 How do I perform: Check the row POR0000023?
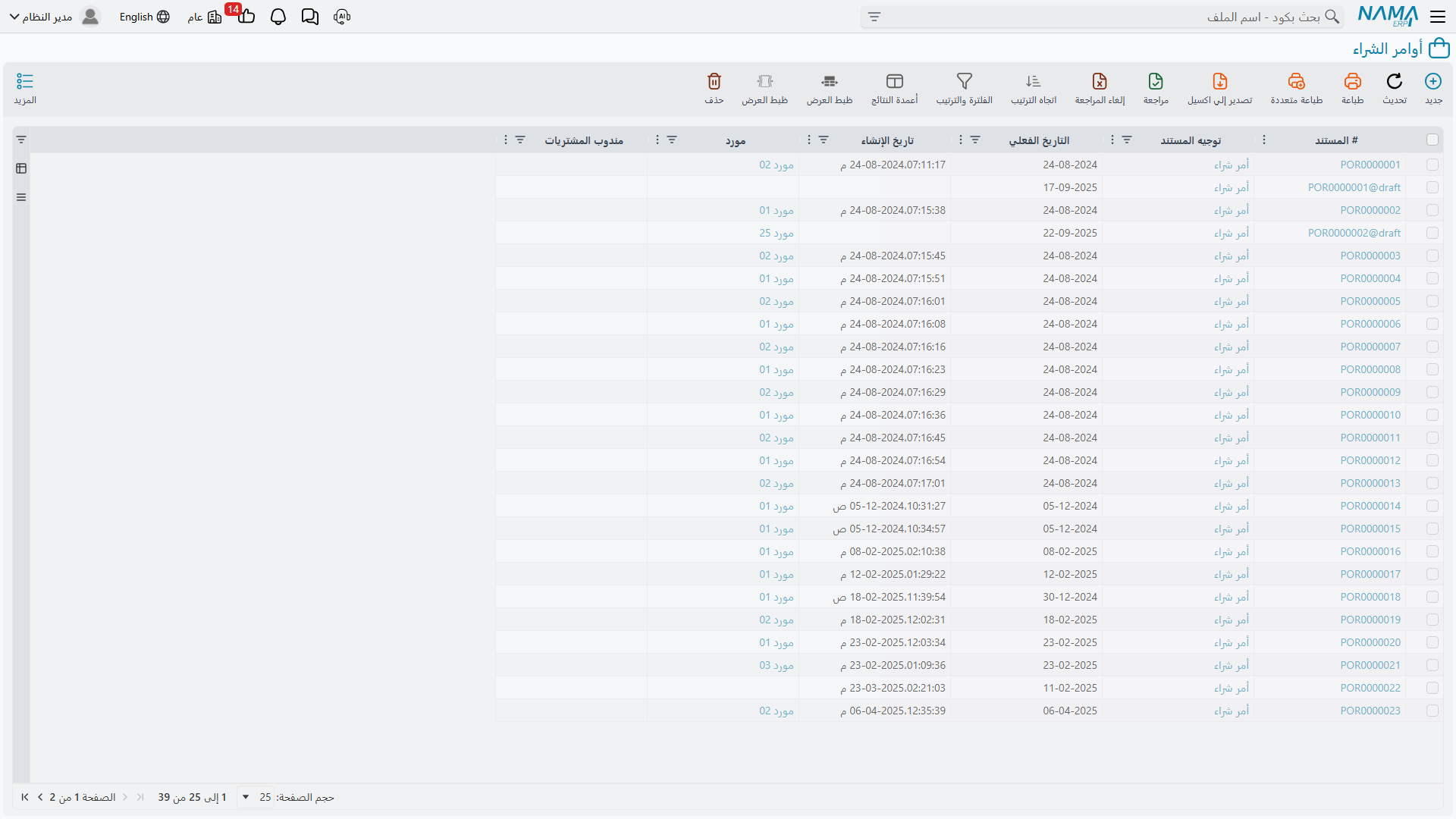coord(1432,711)
